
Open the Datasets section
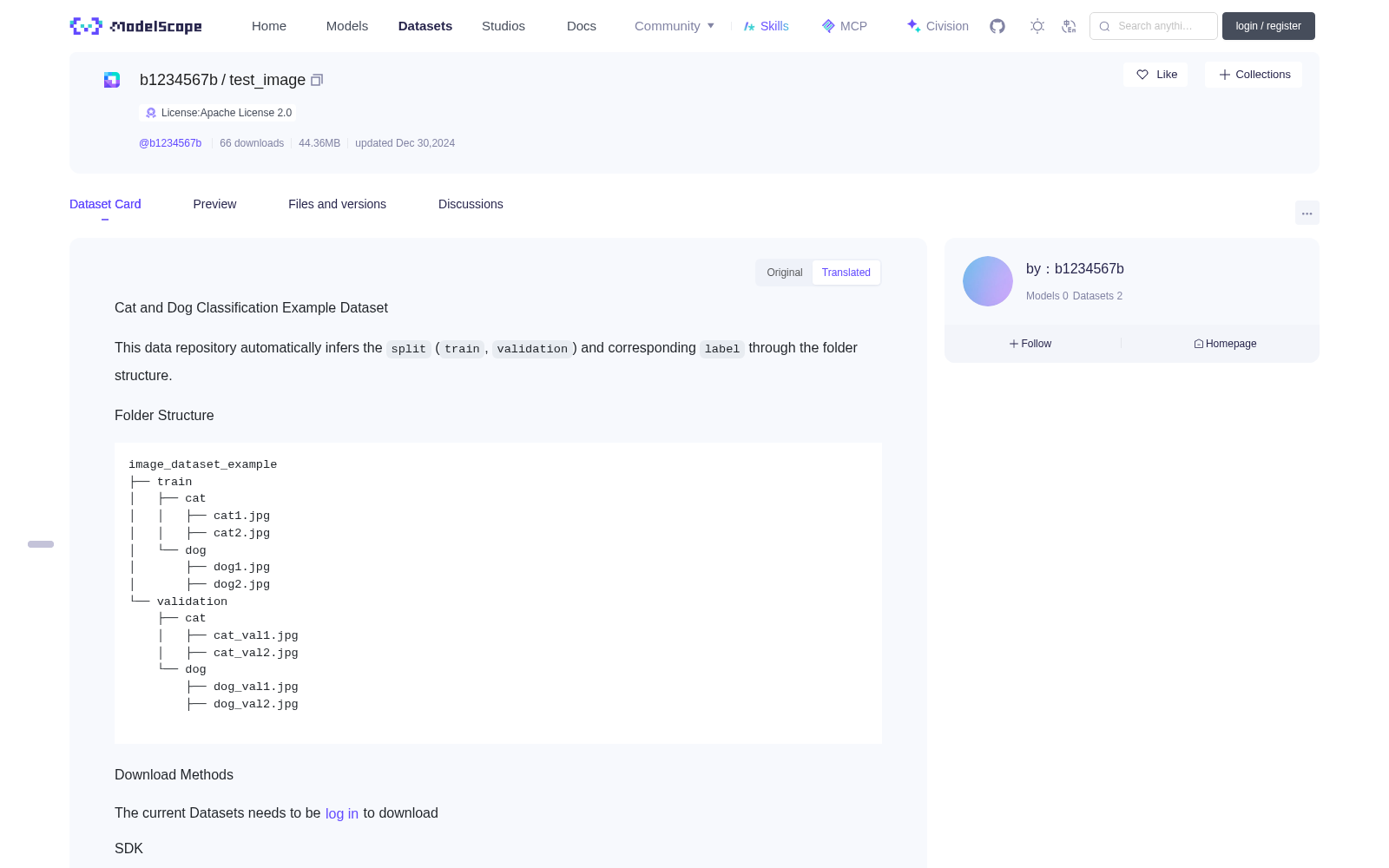pyautogui.click(x=425, y=26)
